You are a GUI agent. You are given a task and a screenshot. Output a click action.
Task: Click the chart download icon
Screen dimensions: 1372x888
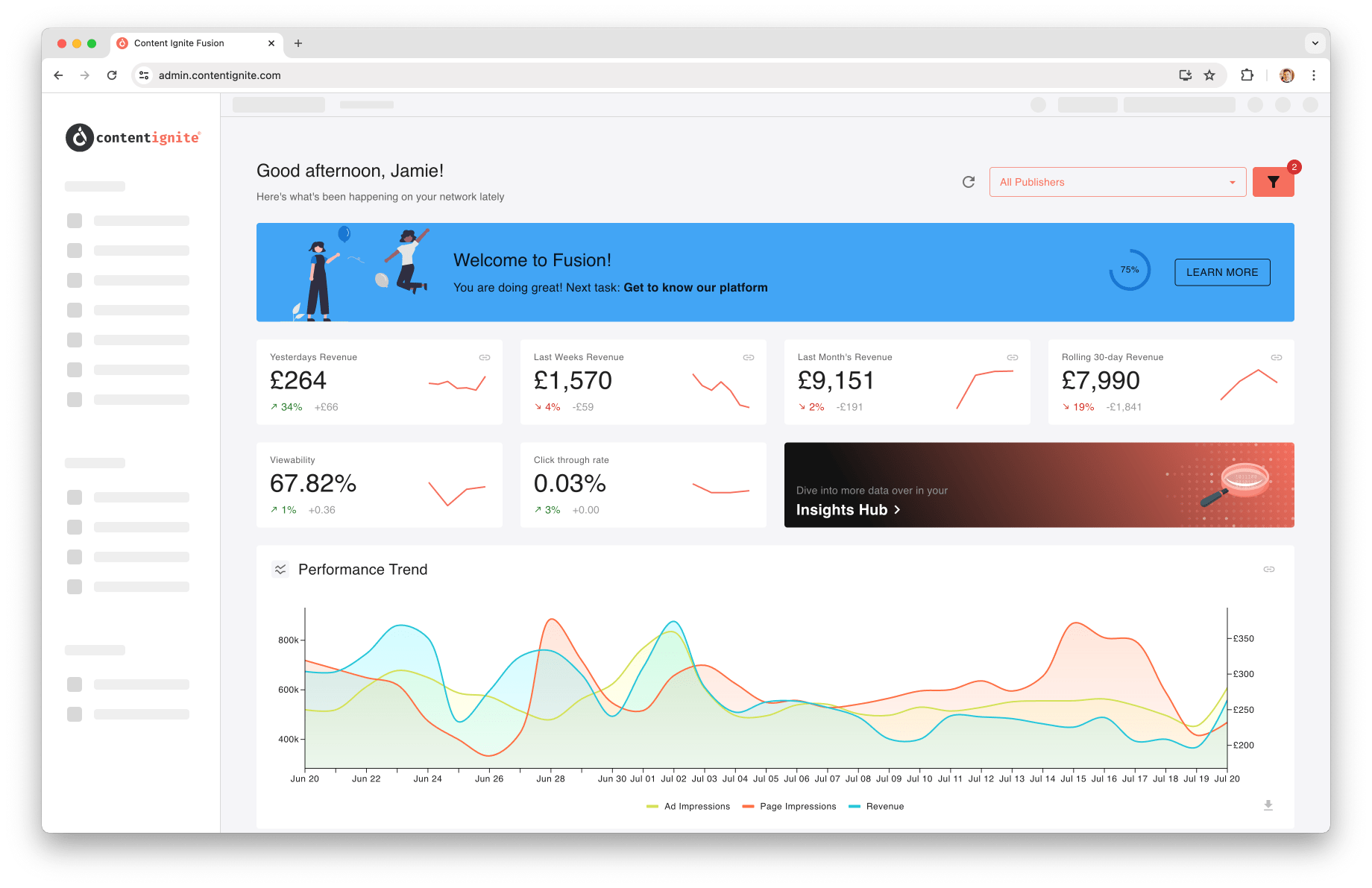(x=1268, y=805)
